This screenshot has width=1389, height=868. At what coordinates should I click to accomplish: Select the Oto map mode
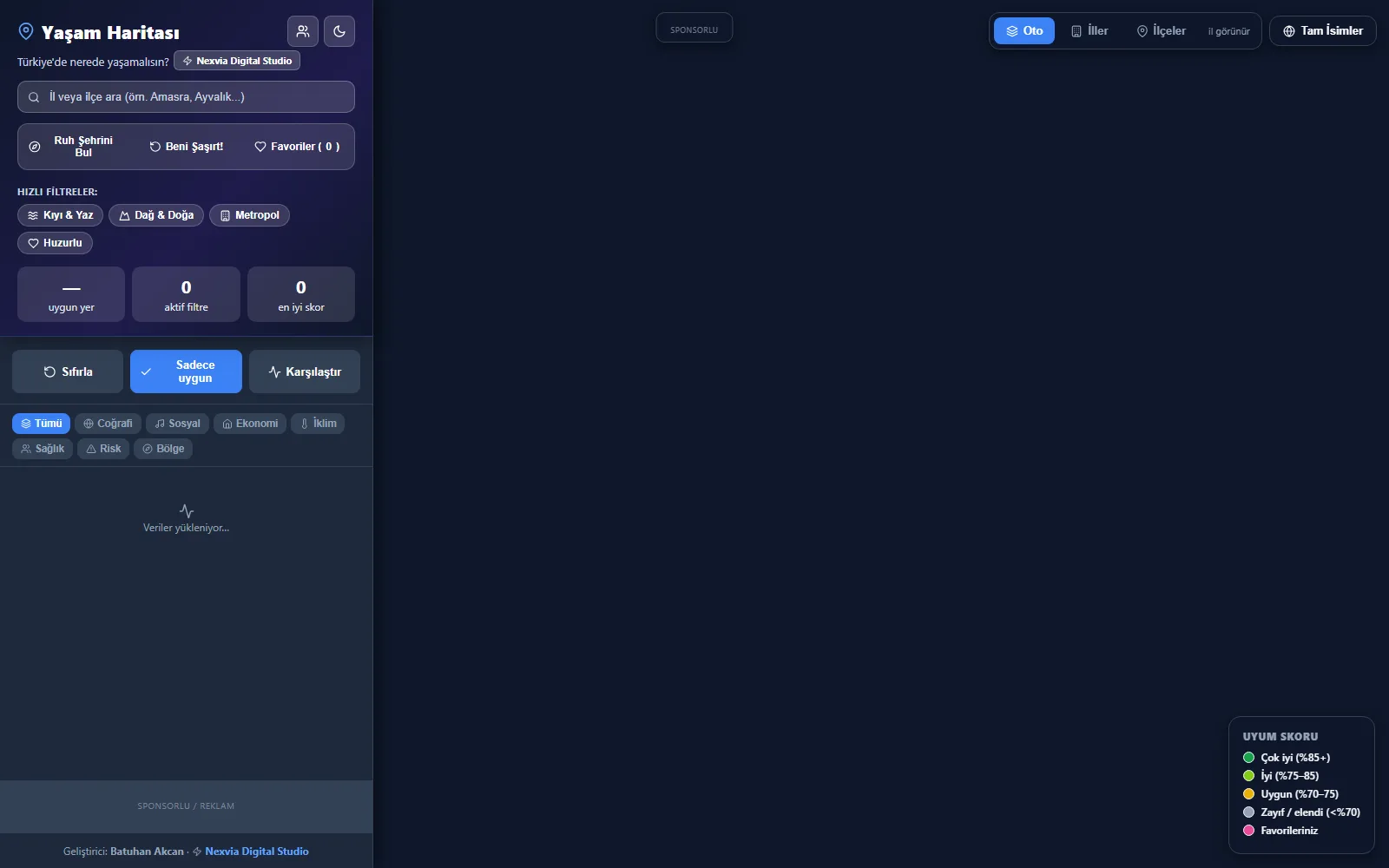(x=1024, y=31)
